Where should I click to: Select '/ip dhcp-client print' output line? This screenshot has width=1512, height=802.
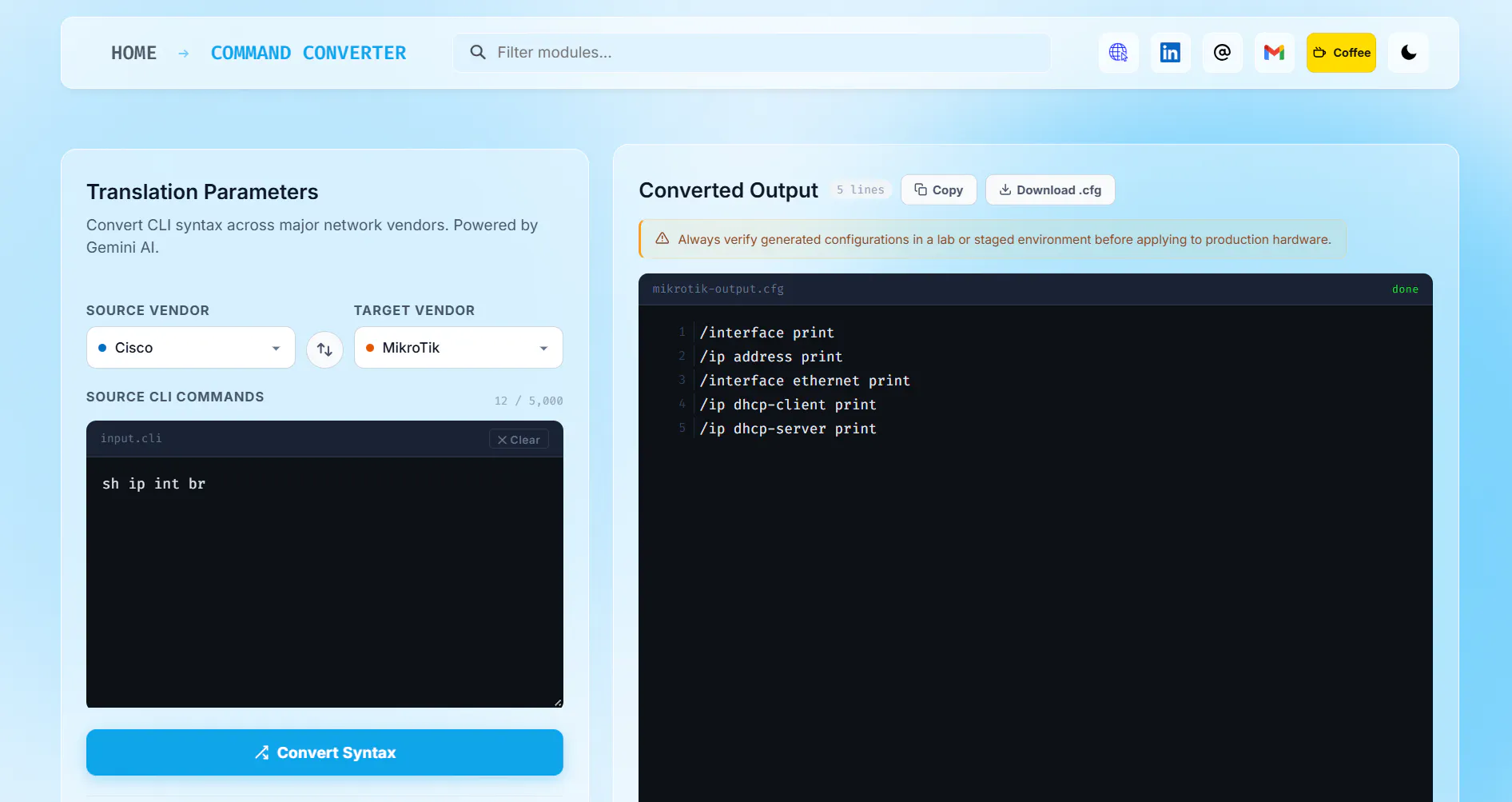788,405
